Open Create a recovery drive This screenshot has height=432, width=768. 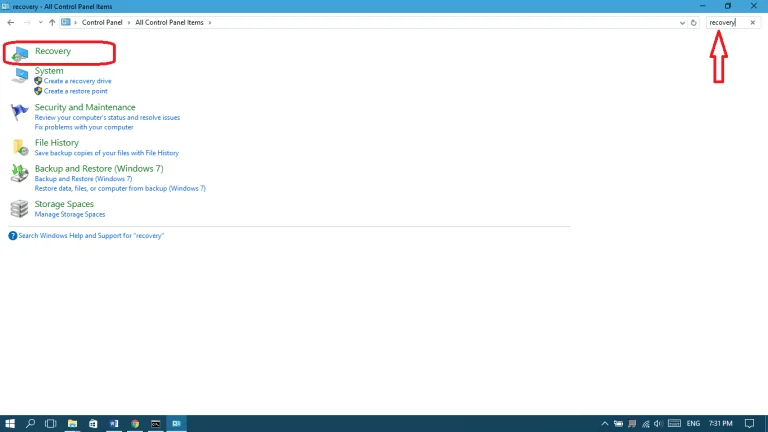(77, 81)
